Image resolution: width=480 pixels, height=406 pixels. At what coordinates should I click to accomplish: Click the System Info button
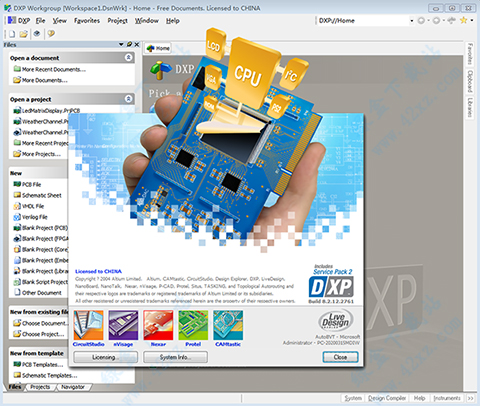175,357
